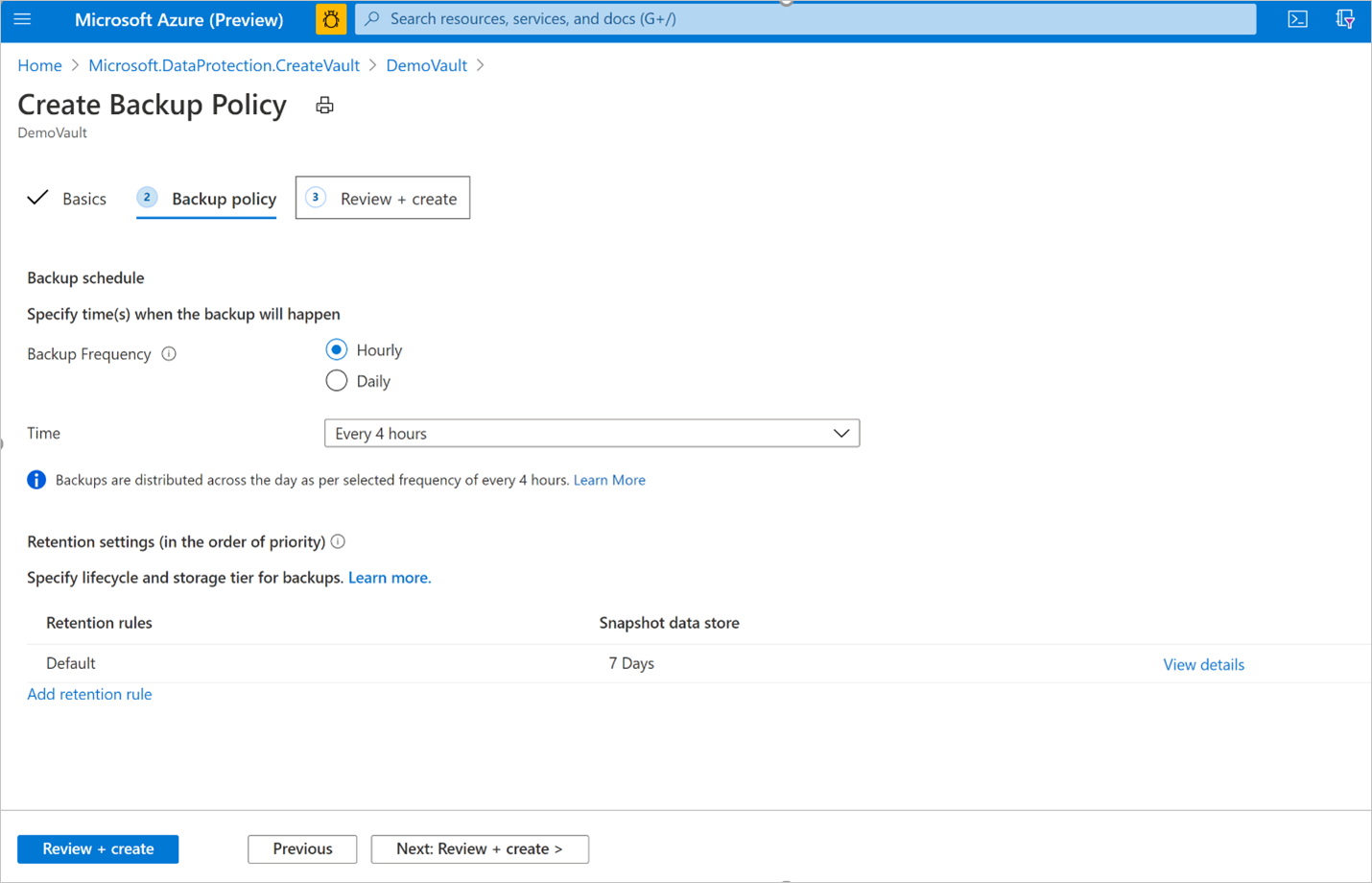1372x883 pixels.
Task: Open the directory filter icon
Action: (x=1345, y=19)
